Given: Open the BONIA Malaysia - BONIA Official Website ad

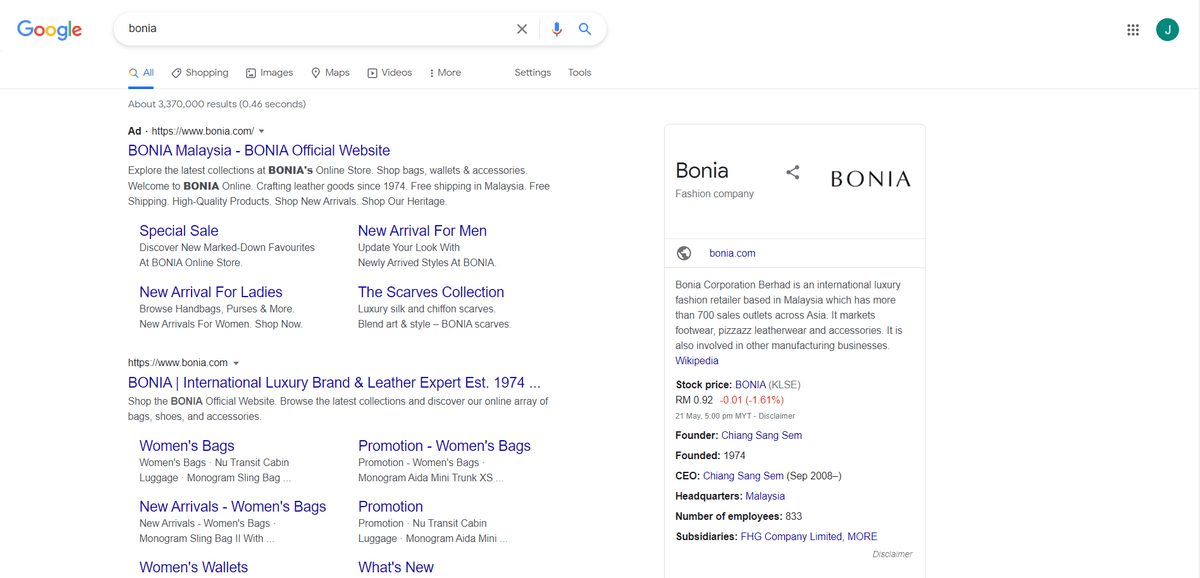Looking at the screenshot, I should point(259,150).
